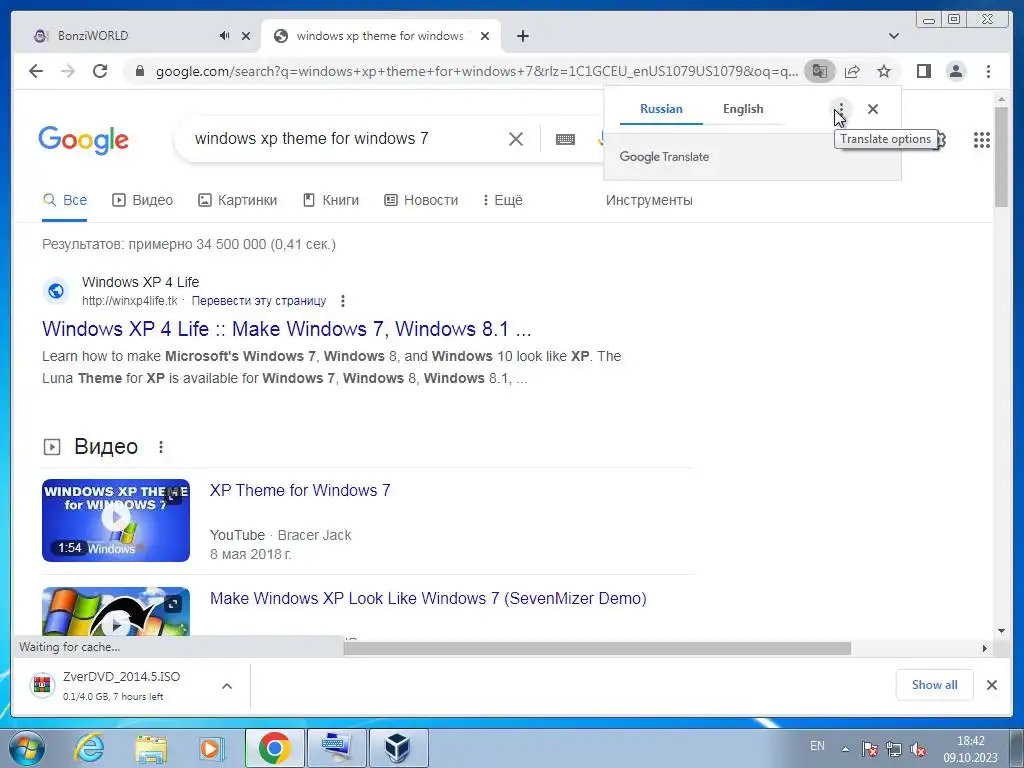The width and height of the screenshot is (1024, 768).
Task: Close the BonziWORLD tab
Action: (x=246, y=36)
